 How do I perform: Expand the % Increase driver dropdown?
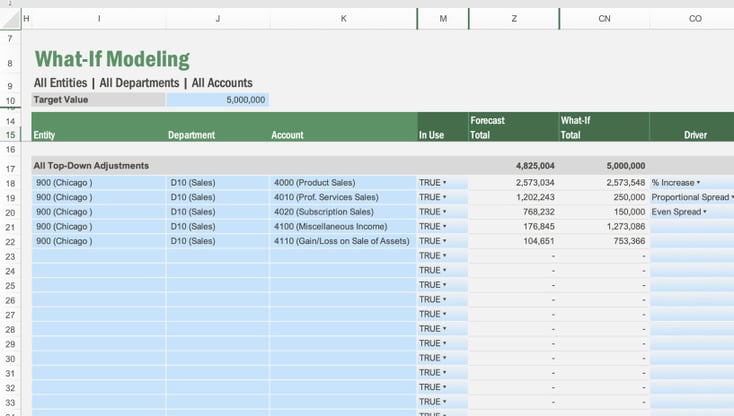tap(698, 183)
